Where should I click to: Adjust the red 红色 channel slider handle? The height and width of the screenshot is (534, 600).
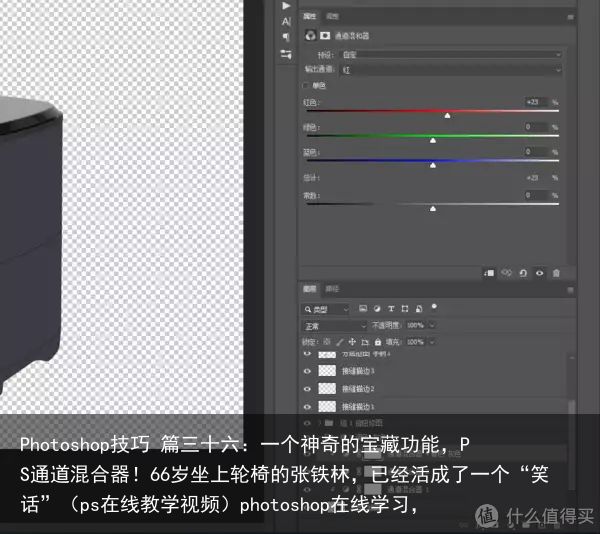point(447,116)
